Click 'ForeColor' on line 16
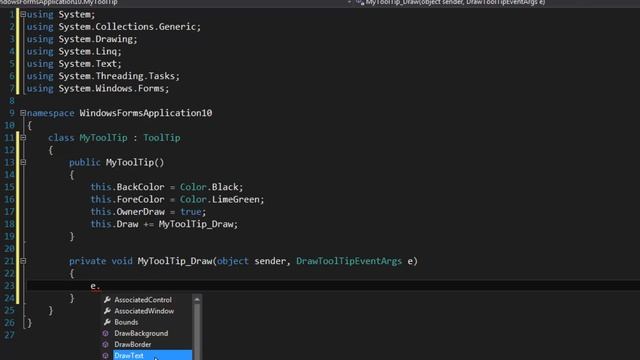 point(140,200)
